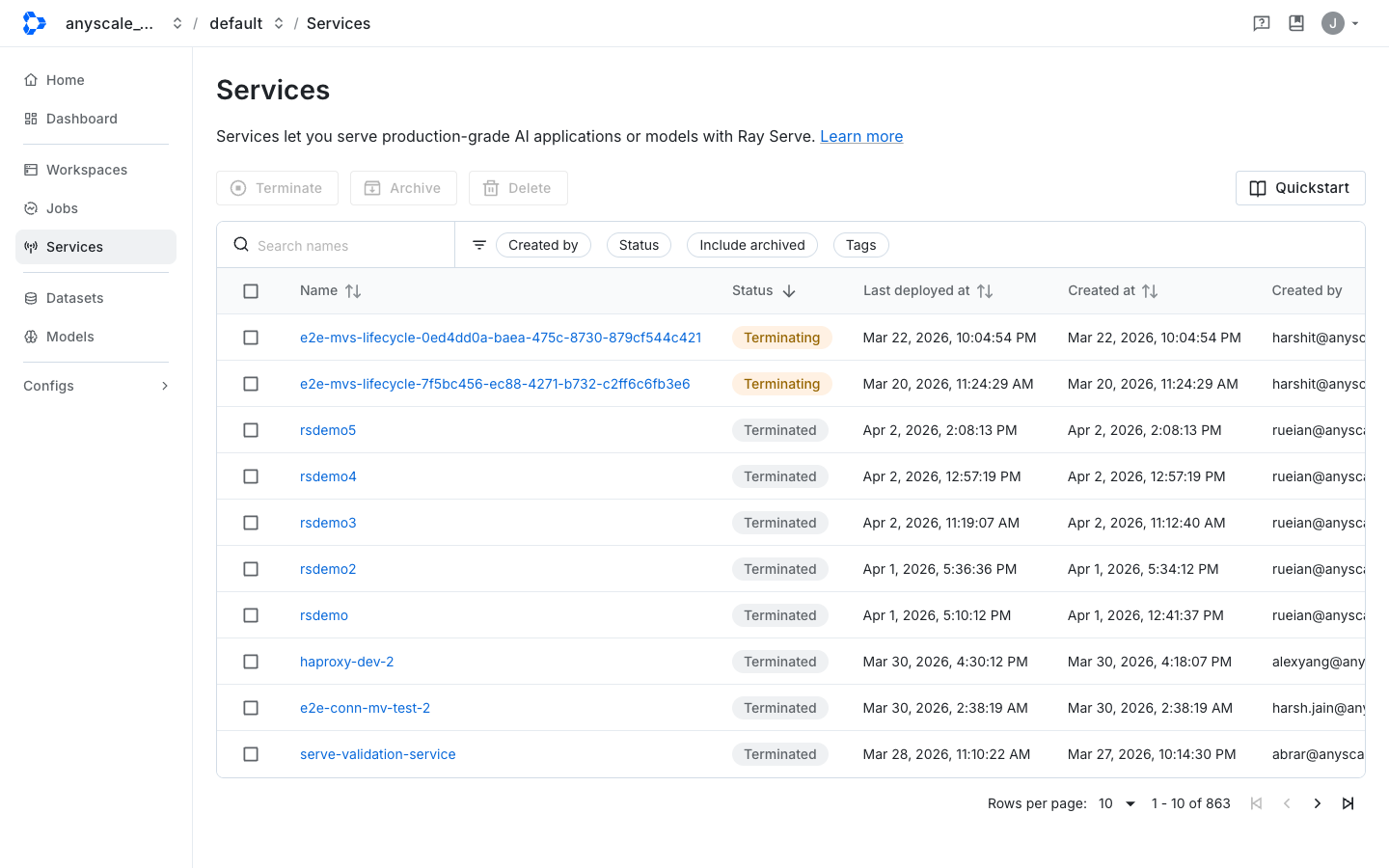
Task: Open the rsdemo4 service link
Action: point(328,476)
